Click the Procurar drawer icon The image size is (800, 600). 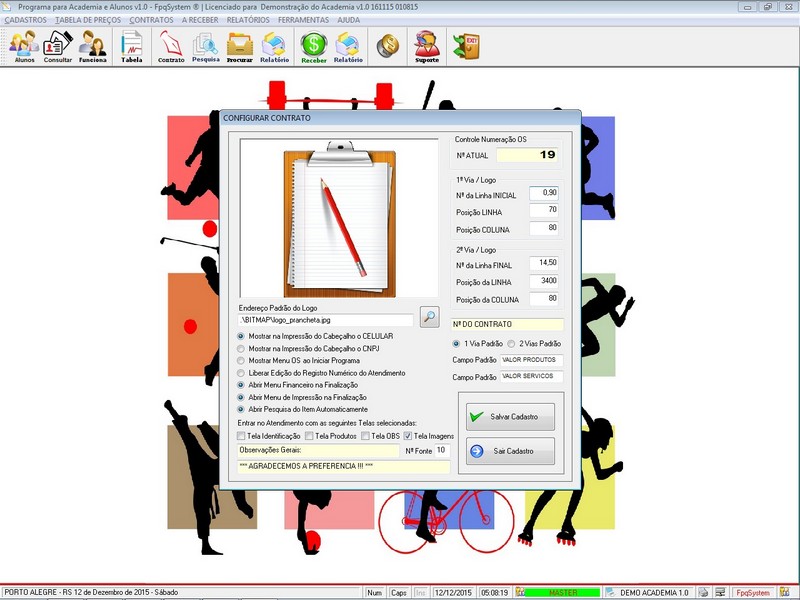[x=240, y=46]
